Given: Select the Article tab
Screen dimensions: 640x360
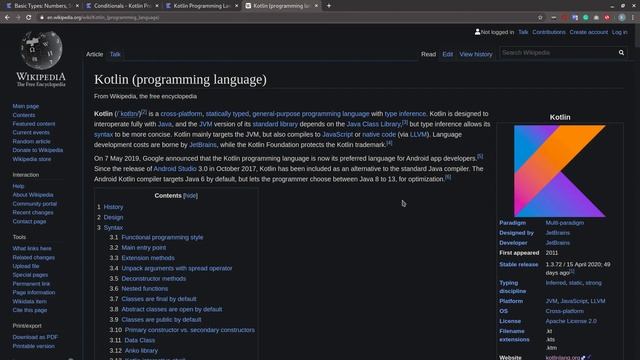Looking at the screenshot, I should pos(95,54).
